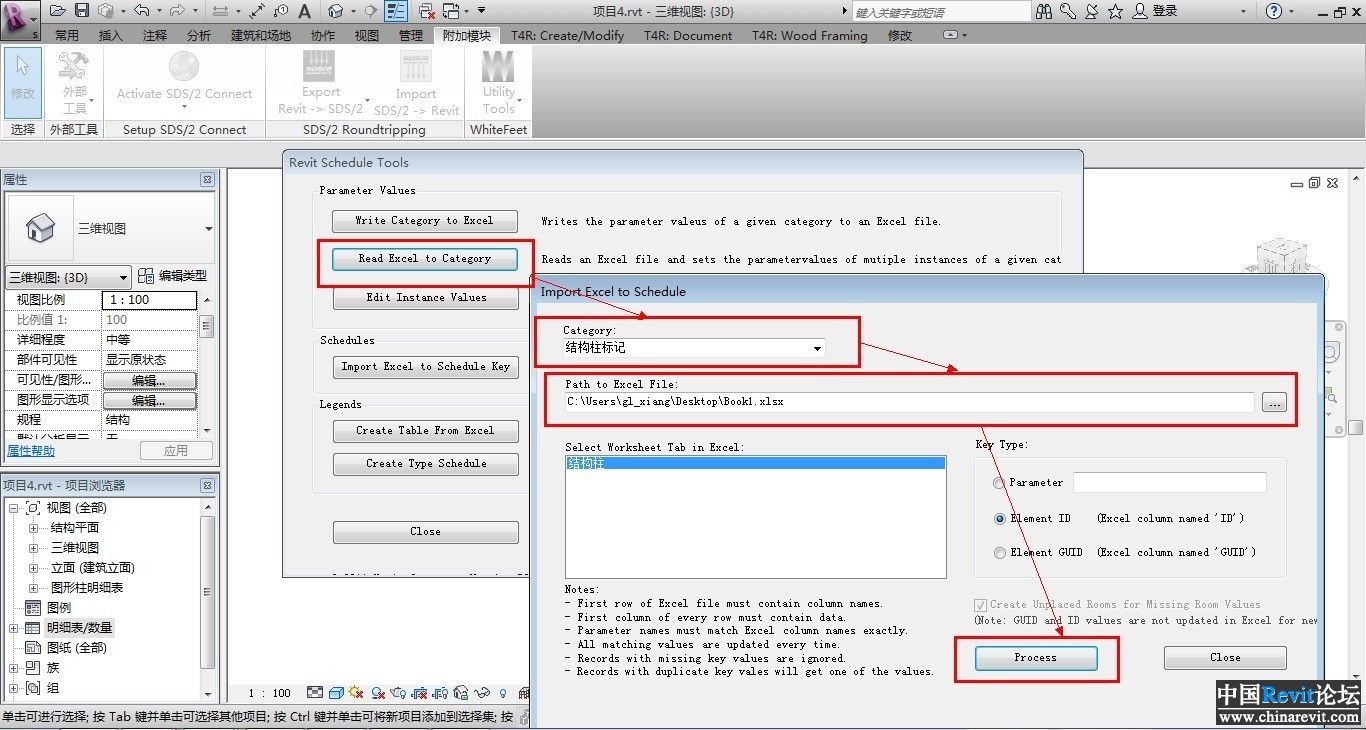The height and width of the screenshot is (730, 1366).
Task: Expand the 结构平面 tree node
Action: click(33, 528)
